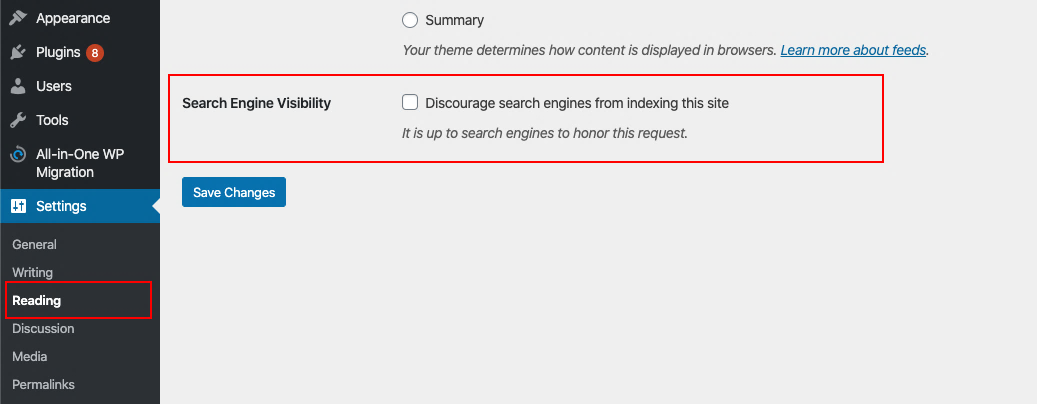Open All-in-One WP Migration menu text
This screenshot has height=404, width=1037.
(x=80, y=163)
